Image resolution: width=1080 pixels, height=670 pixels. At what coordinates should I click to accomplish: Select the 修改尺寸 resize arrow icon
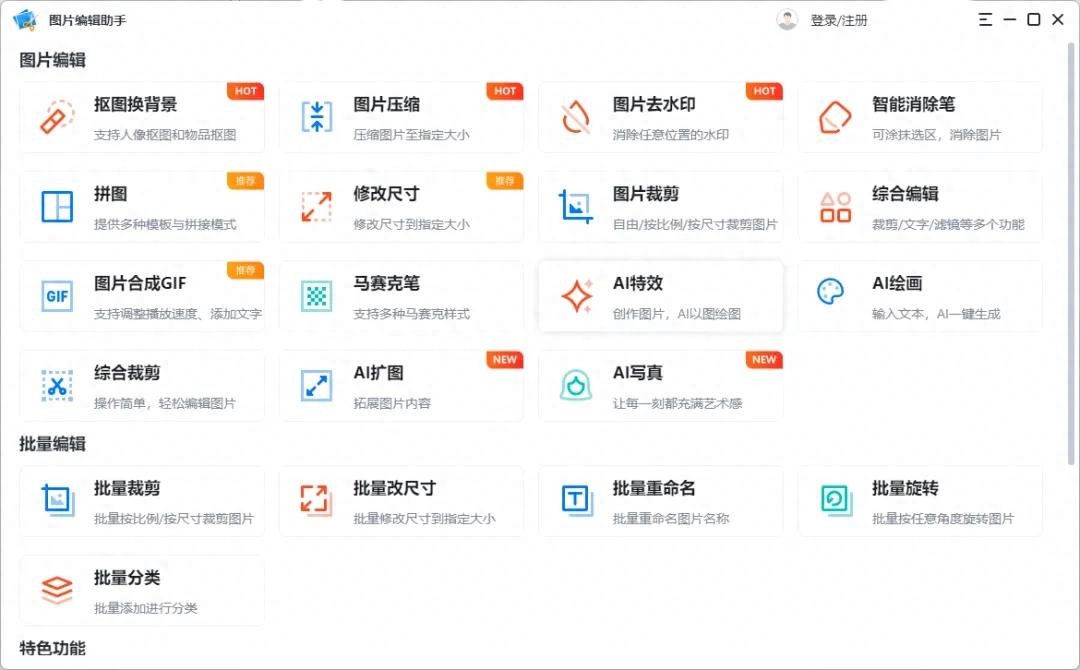tap(317, 207)
